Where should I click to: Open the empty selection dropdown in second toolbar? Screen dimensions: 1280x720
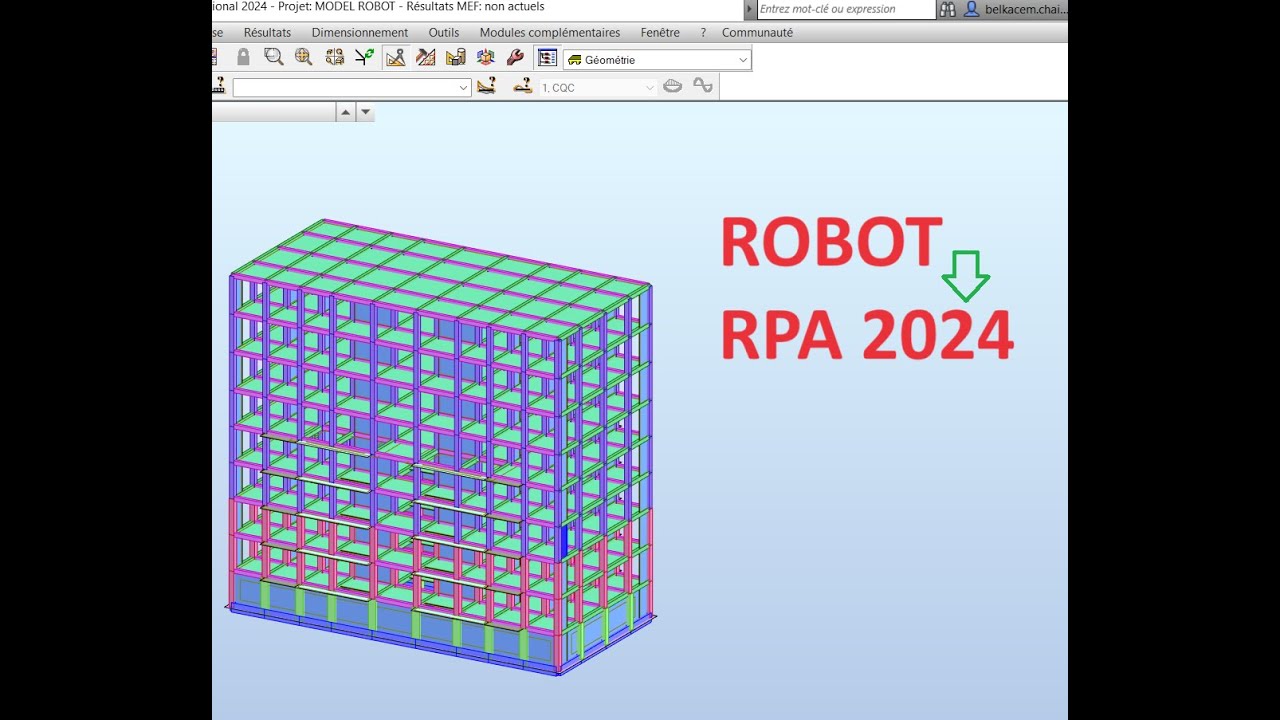click(352, 88)
